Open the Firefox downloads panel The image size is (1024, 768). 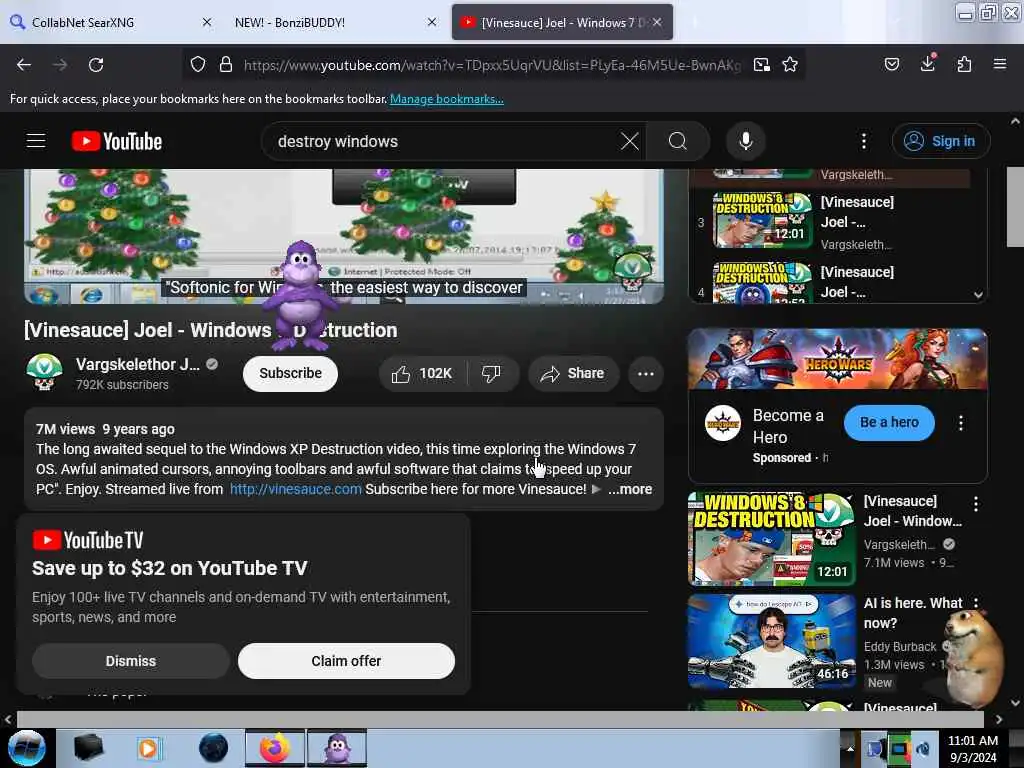coord(928,63)
